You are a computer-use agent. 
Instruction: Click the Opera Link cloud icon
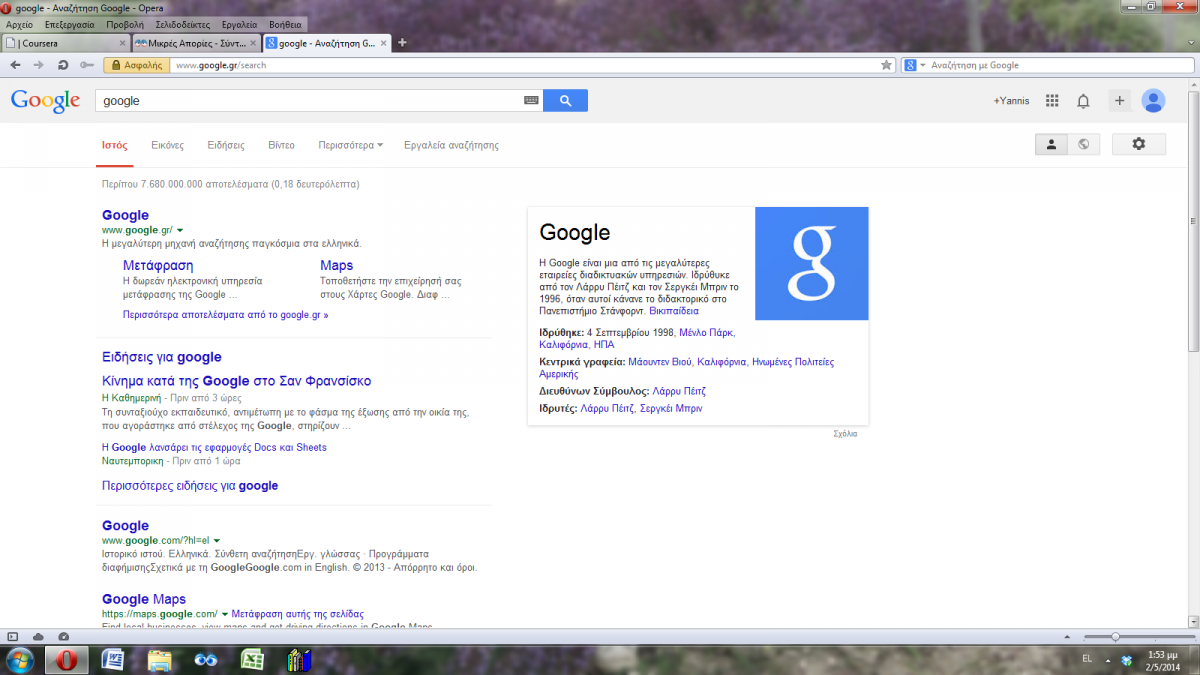coord(38,637)
